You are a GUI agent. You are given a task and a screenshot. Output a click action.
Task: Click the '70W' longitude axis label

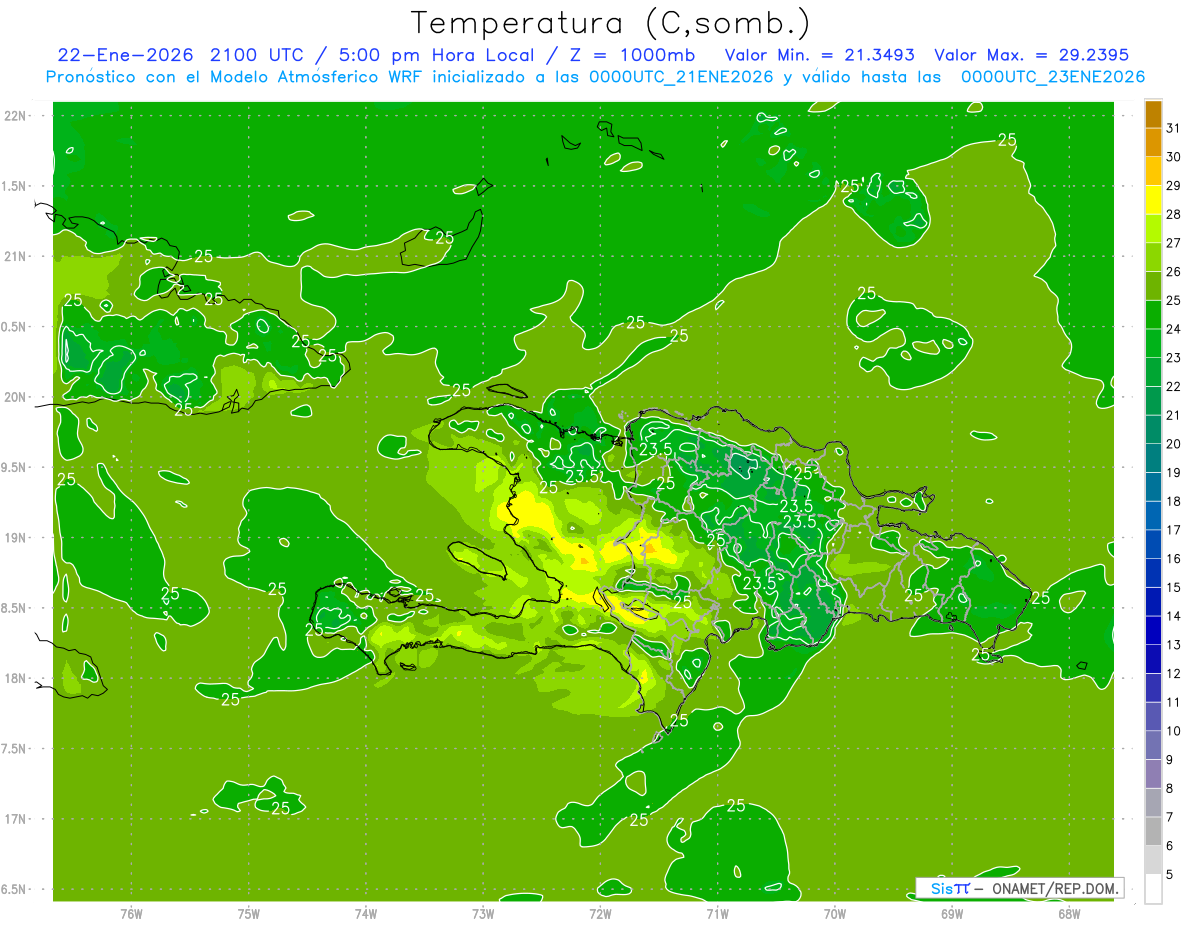(835, 913)
